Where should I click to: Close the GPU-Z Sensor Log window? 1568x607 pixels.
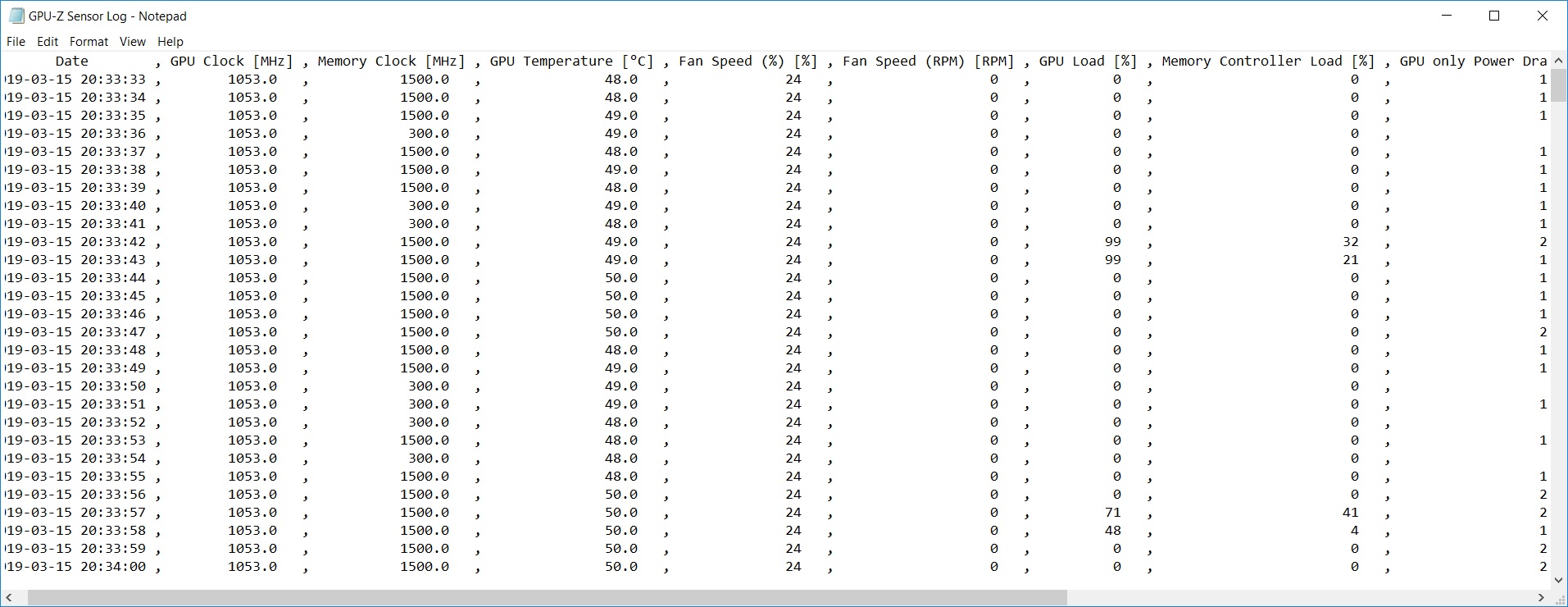pyautogui.click(x=1543, y=16)
